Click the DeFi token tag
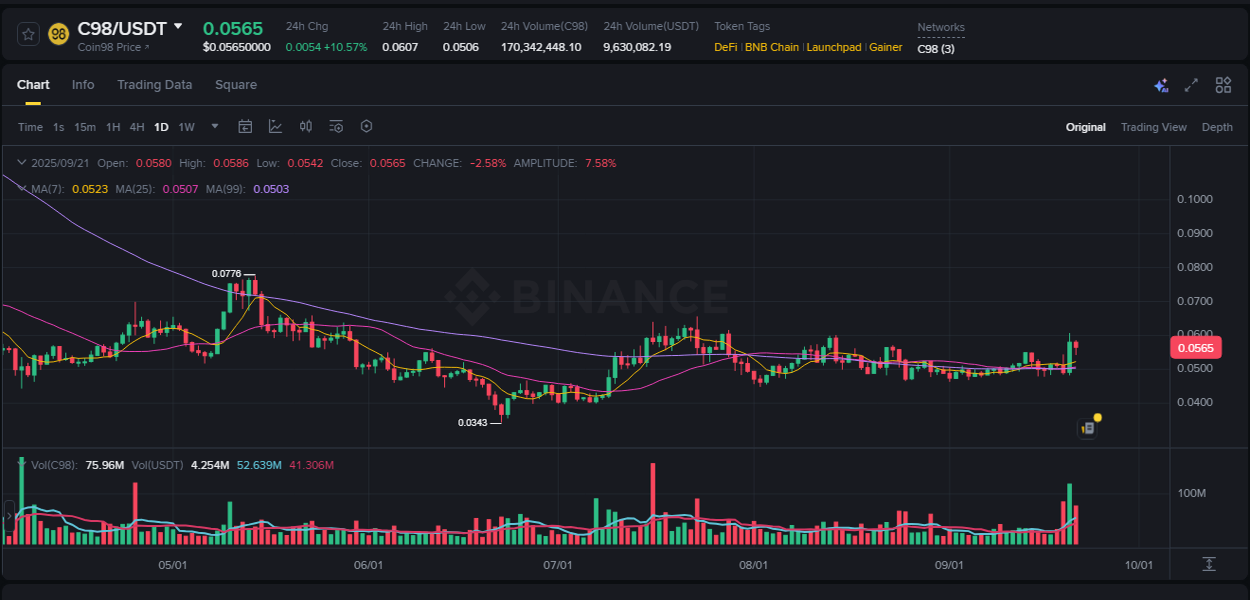Screen dimensions: 1250x600 coord(724,47)
